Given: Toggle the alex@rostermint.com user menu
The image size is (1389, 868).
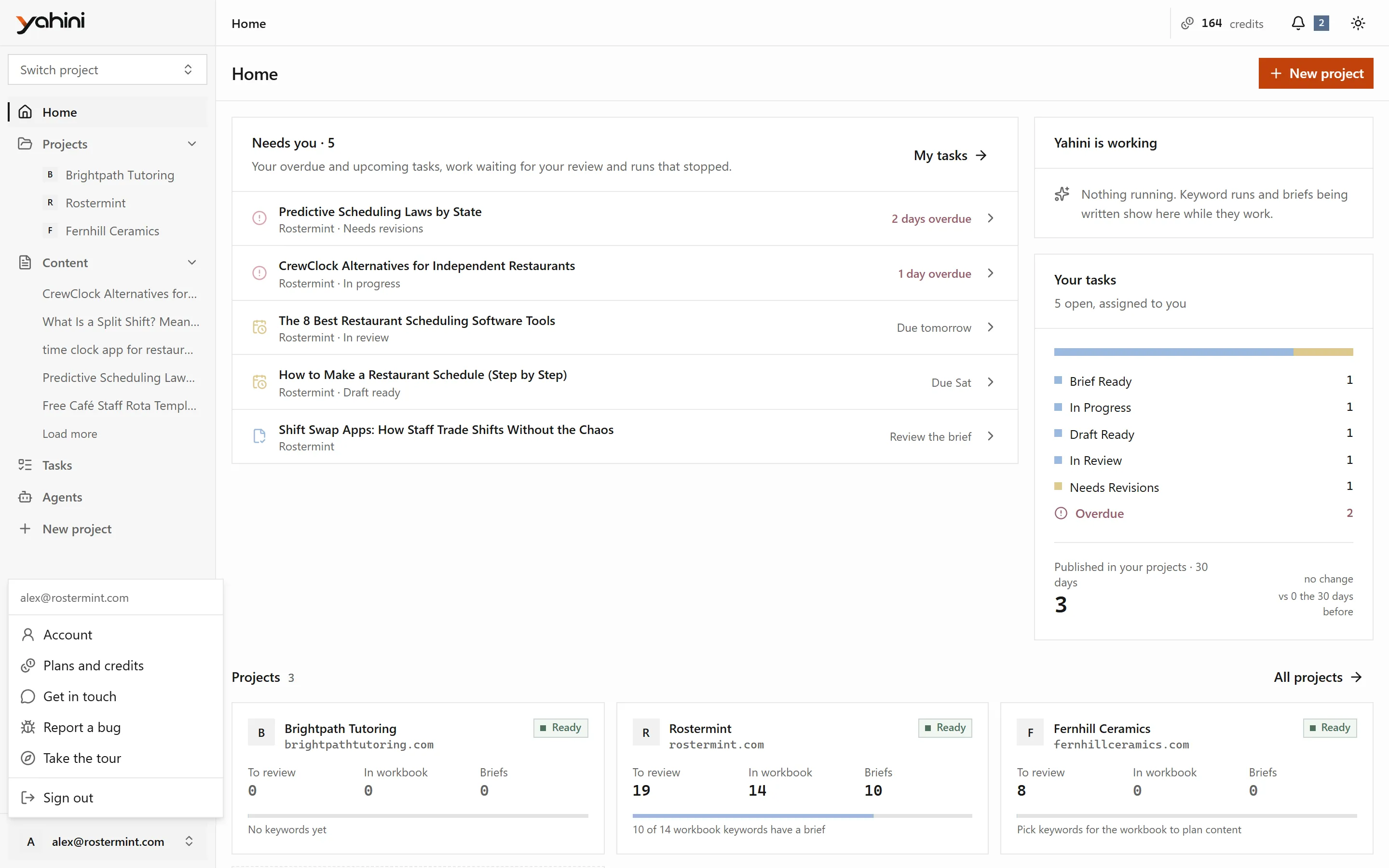Looking at the screenshot, I should pos(108,841).
